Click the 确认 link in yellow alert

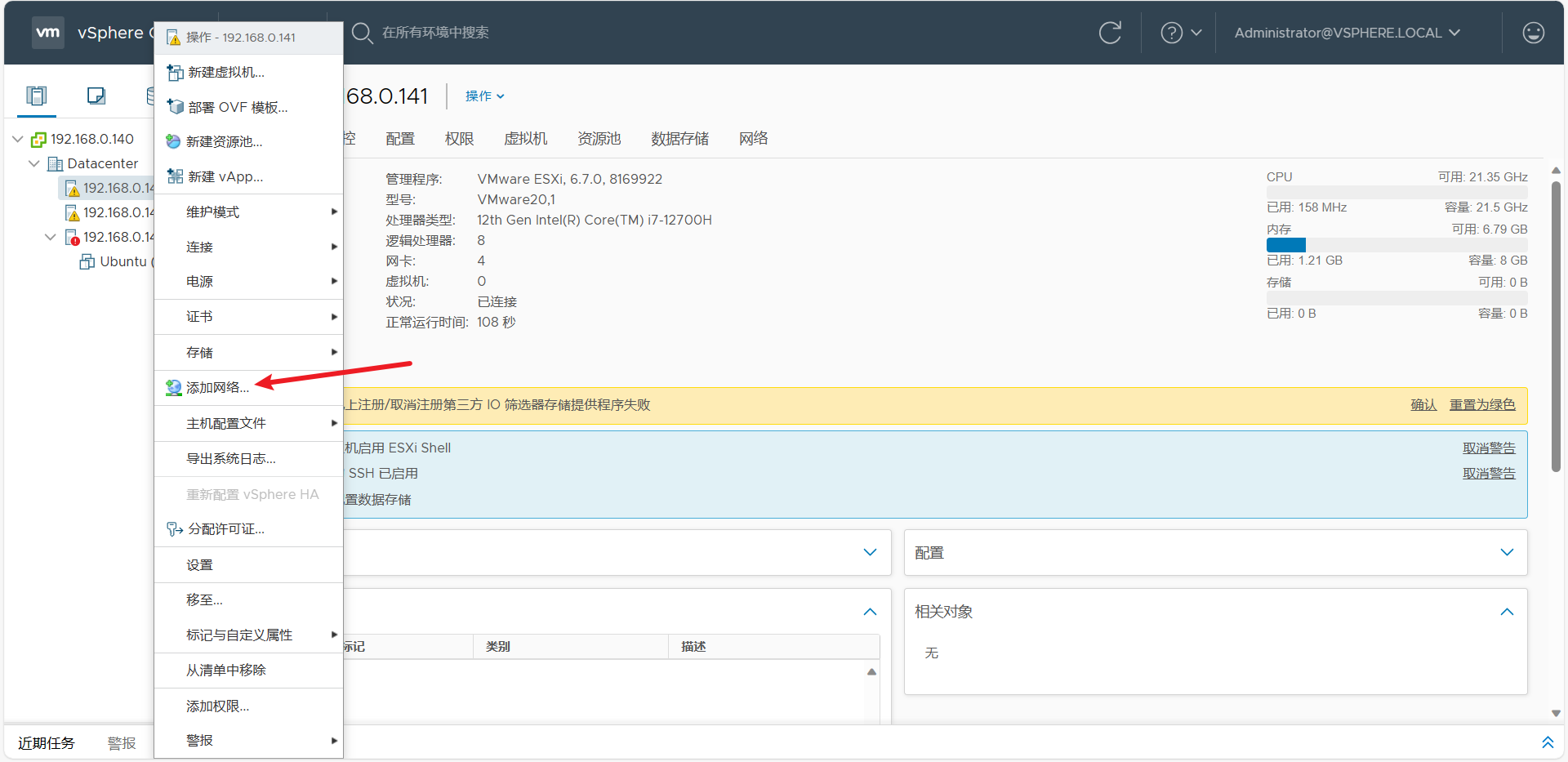tap(1423, 405)
